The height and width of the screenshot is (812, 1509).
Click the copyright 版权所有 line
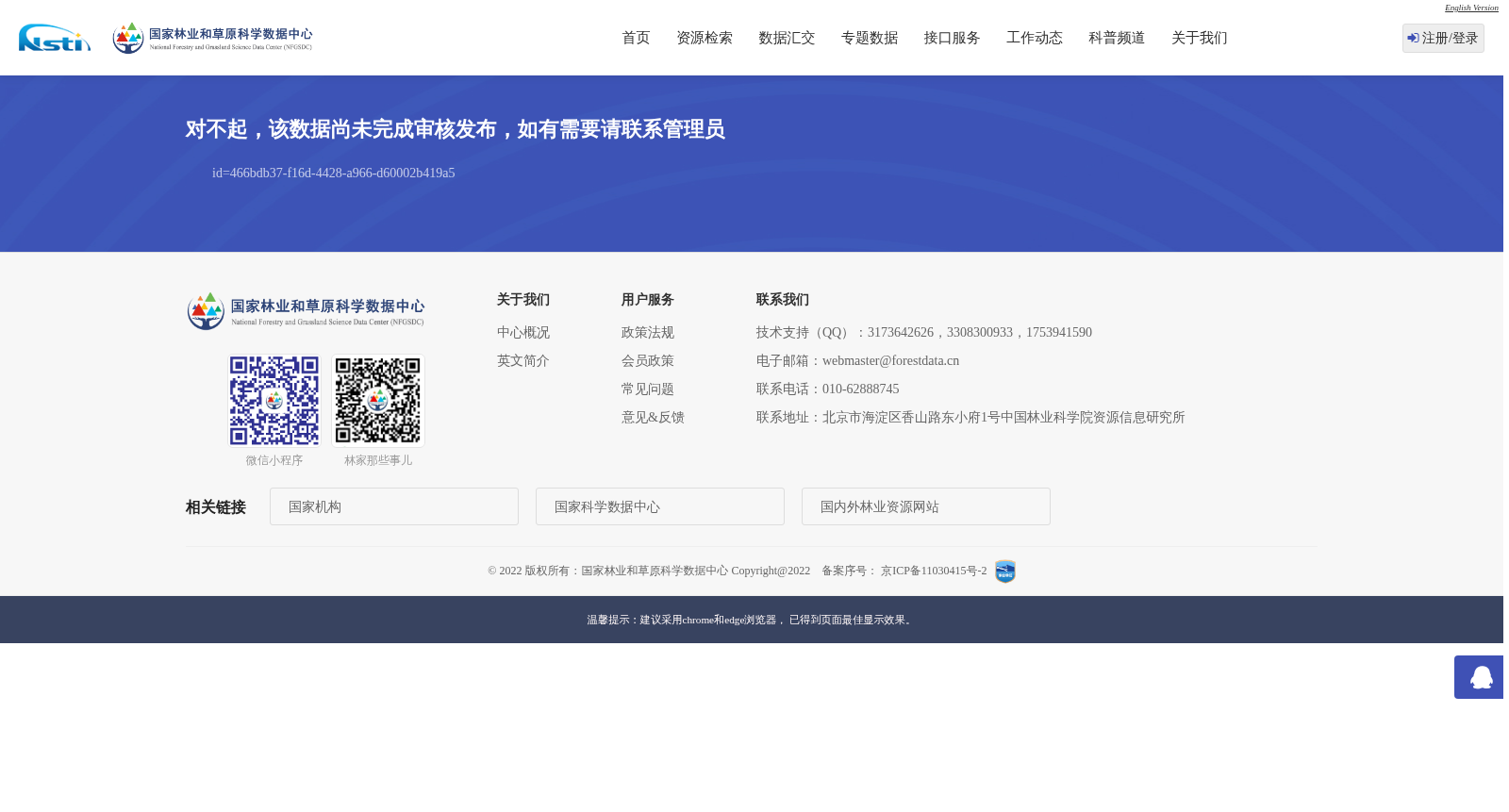click(x=649, y=571)
